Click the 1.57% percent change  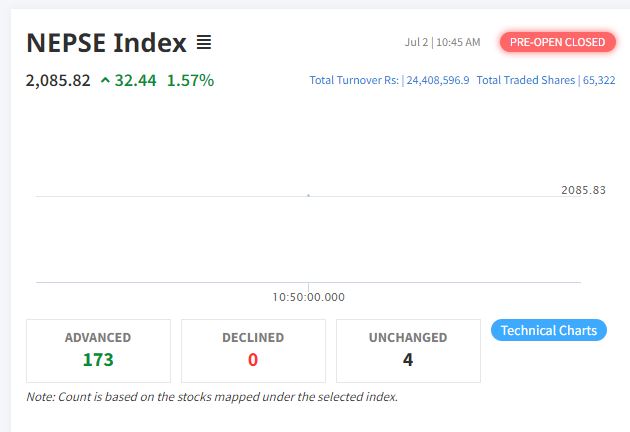click(190, 80)
